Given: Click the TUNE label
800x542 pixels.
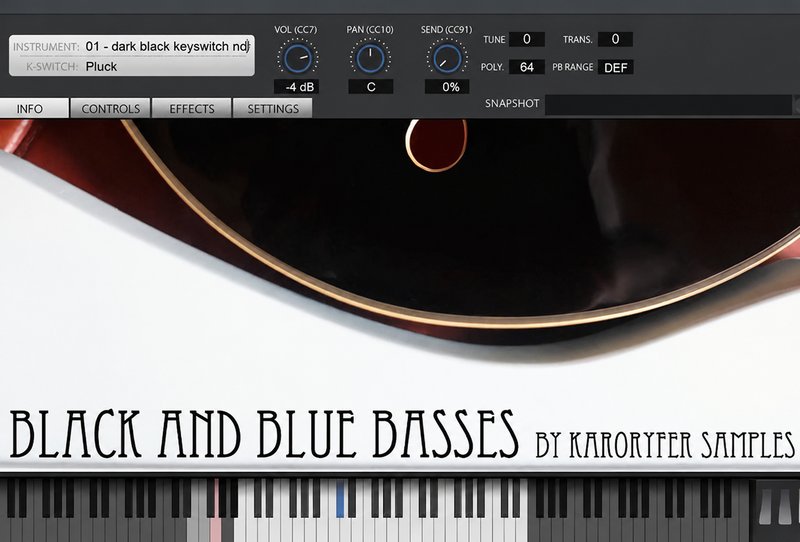Looking at the screenshot, I should (494, 40).
